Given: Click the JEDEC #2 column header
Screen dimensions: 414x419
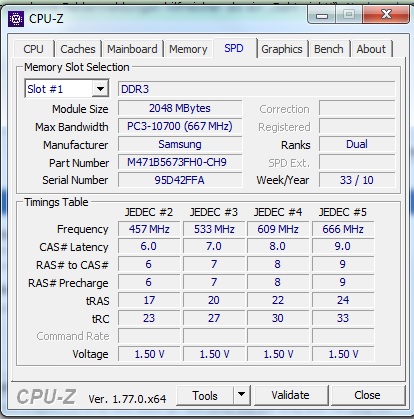Looking at the screenshot, I should tap(149, 212).
